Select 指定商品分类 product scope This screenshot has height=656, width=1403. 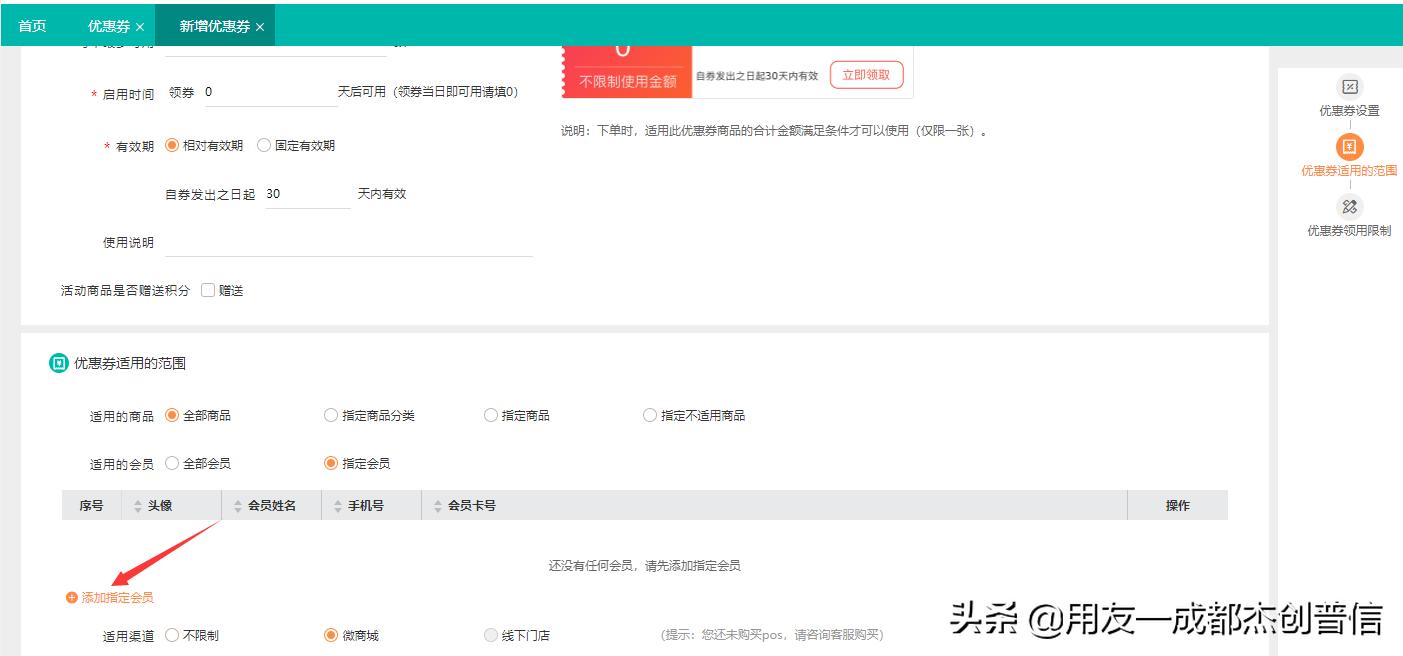330,415
